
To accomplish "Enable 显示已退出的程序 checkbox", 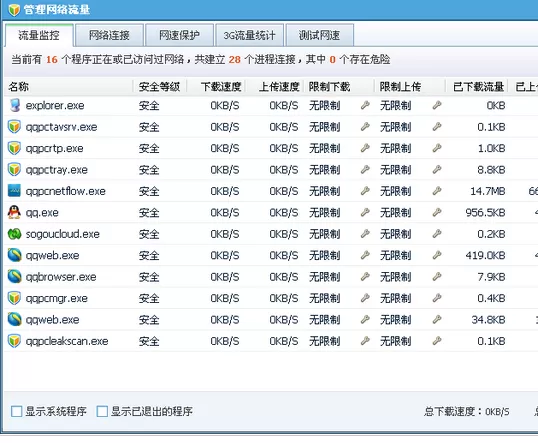I will click(x=102, y=411).
